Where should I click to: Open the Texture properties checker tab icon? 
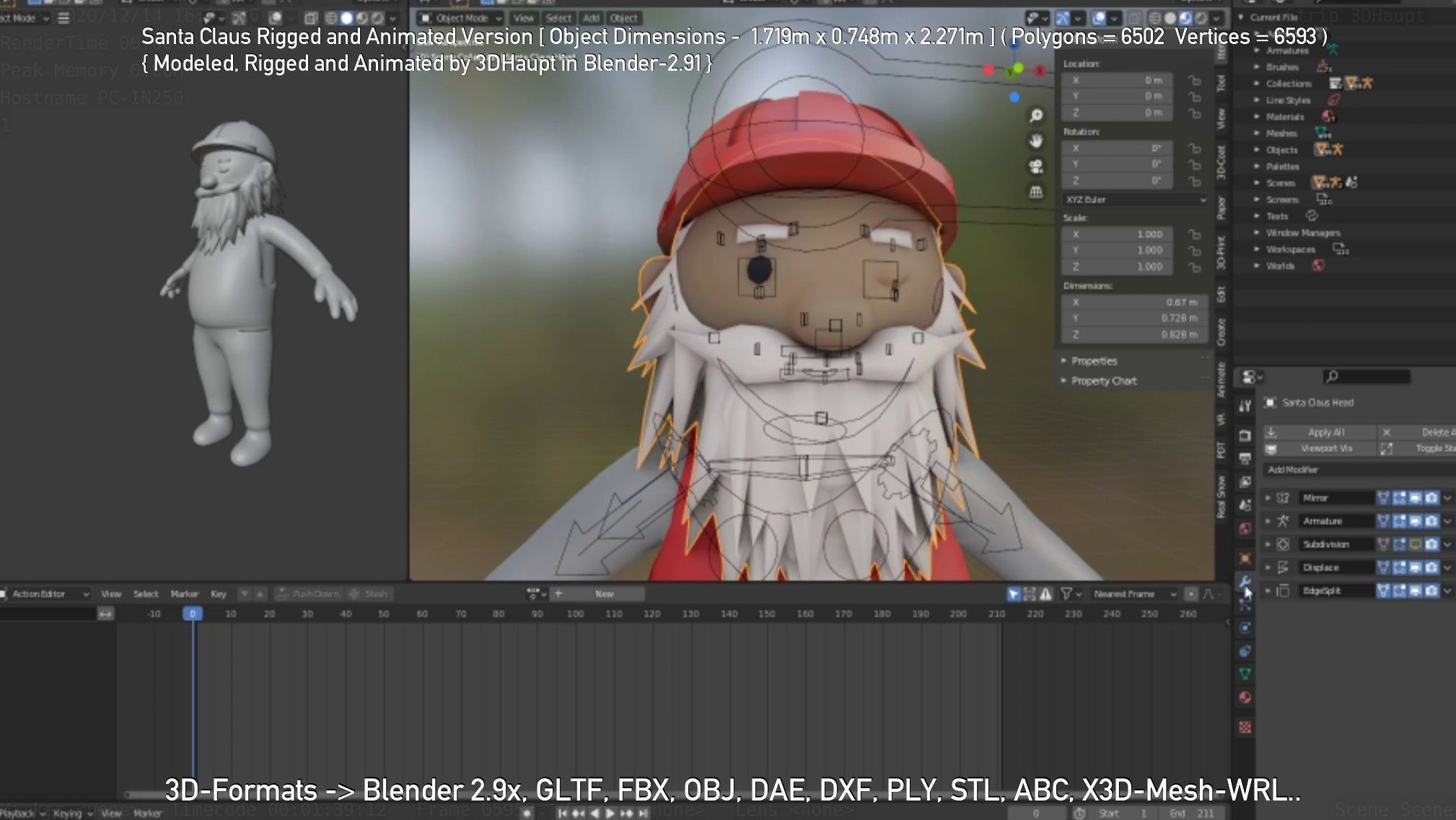pyautogui.click(x=1245, y=727)
